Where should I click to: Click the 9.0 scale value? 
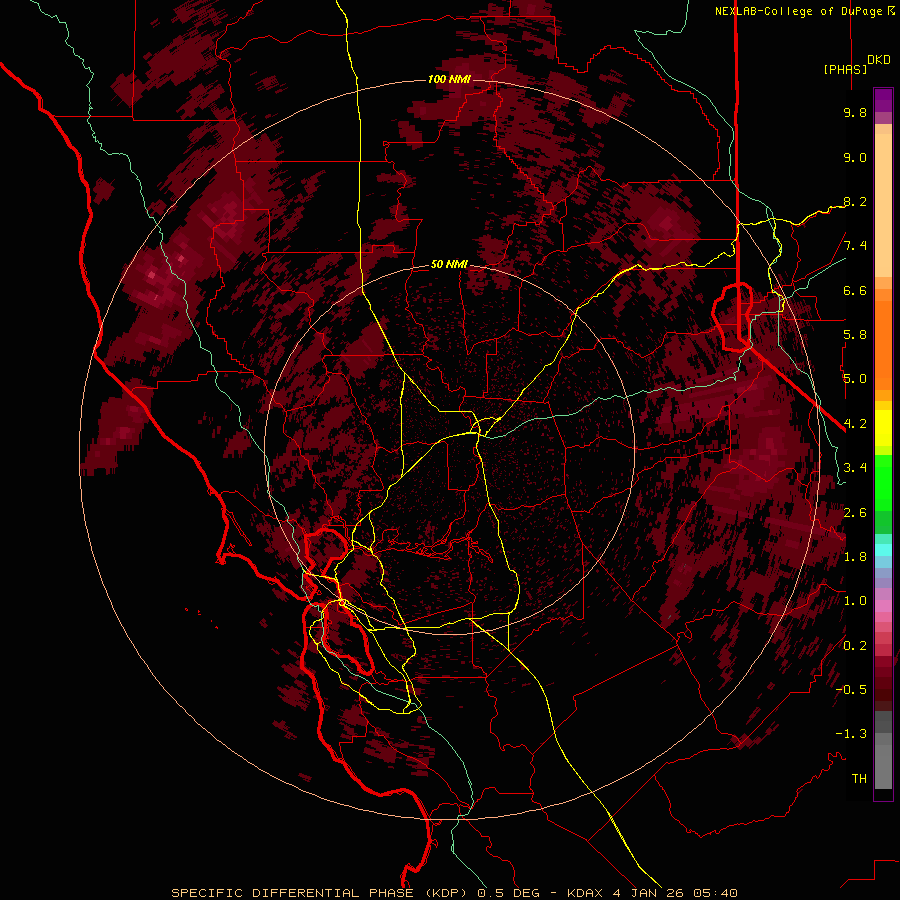(x=855, y=157)
